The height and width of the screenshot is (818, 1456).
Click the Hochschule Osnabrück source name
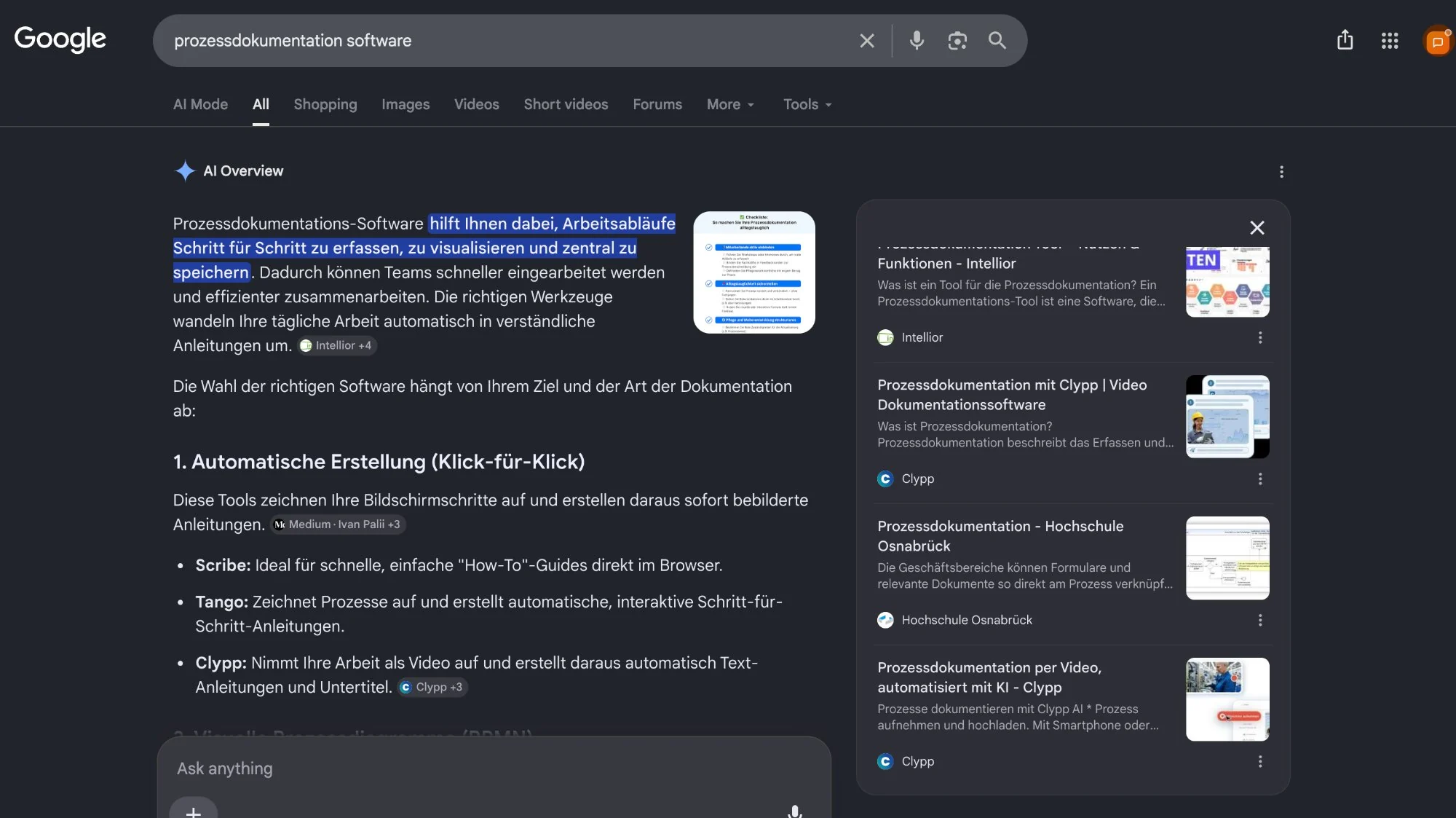click(x=967, y=620)
